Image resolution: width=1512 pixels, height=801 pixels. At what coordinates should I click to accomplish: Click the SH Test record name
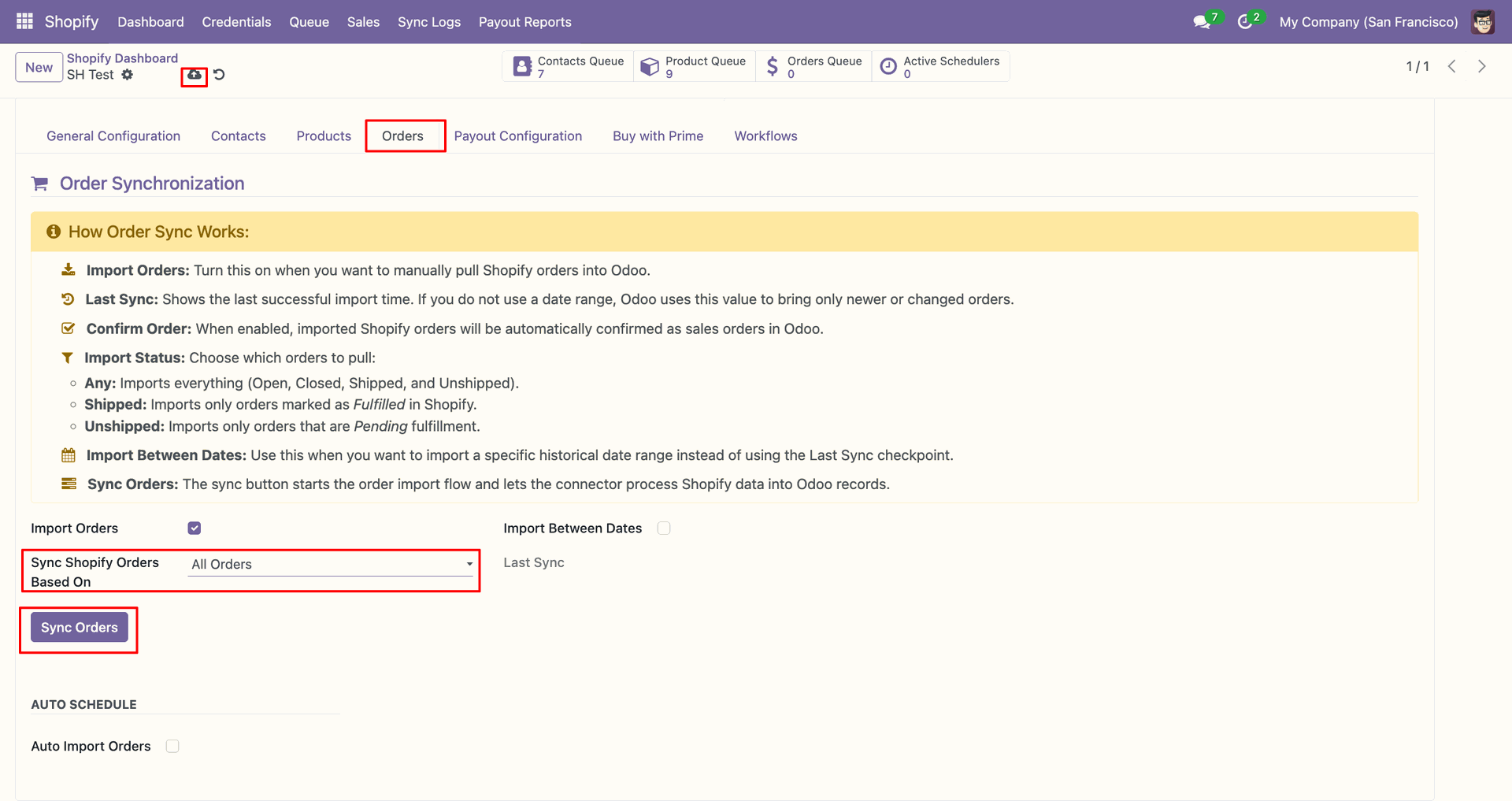91,75
